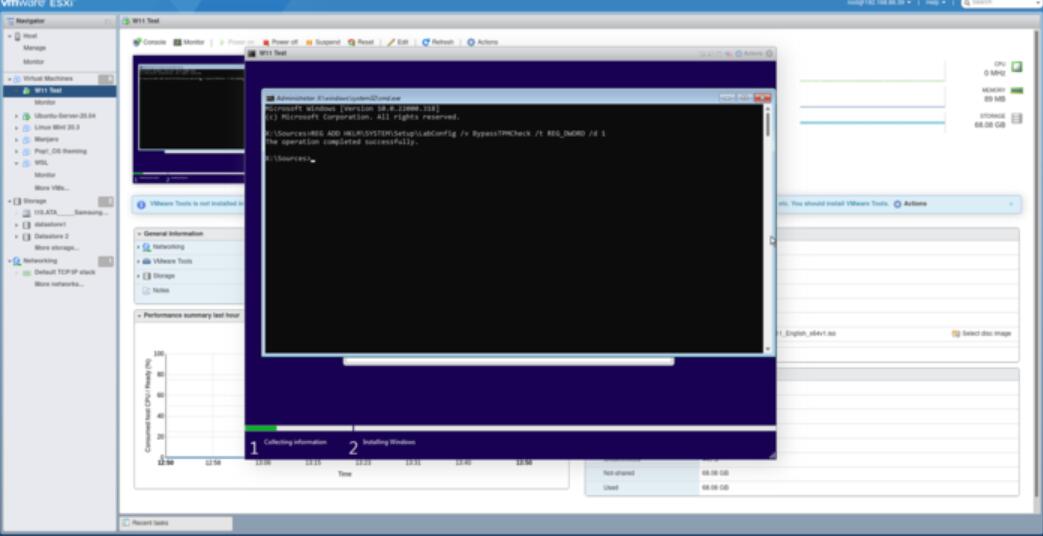Expand Manjaro tree arrow
Viewport: 1043px width, 536px height.
[17, 139]
